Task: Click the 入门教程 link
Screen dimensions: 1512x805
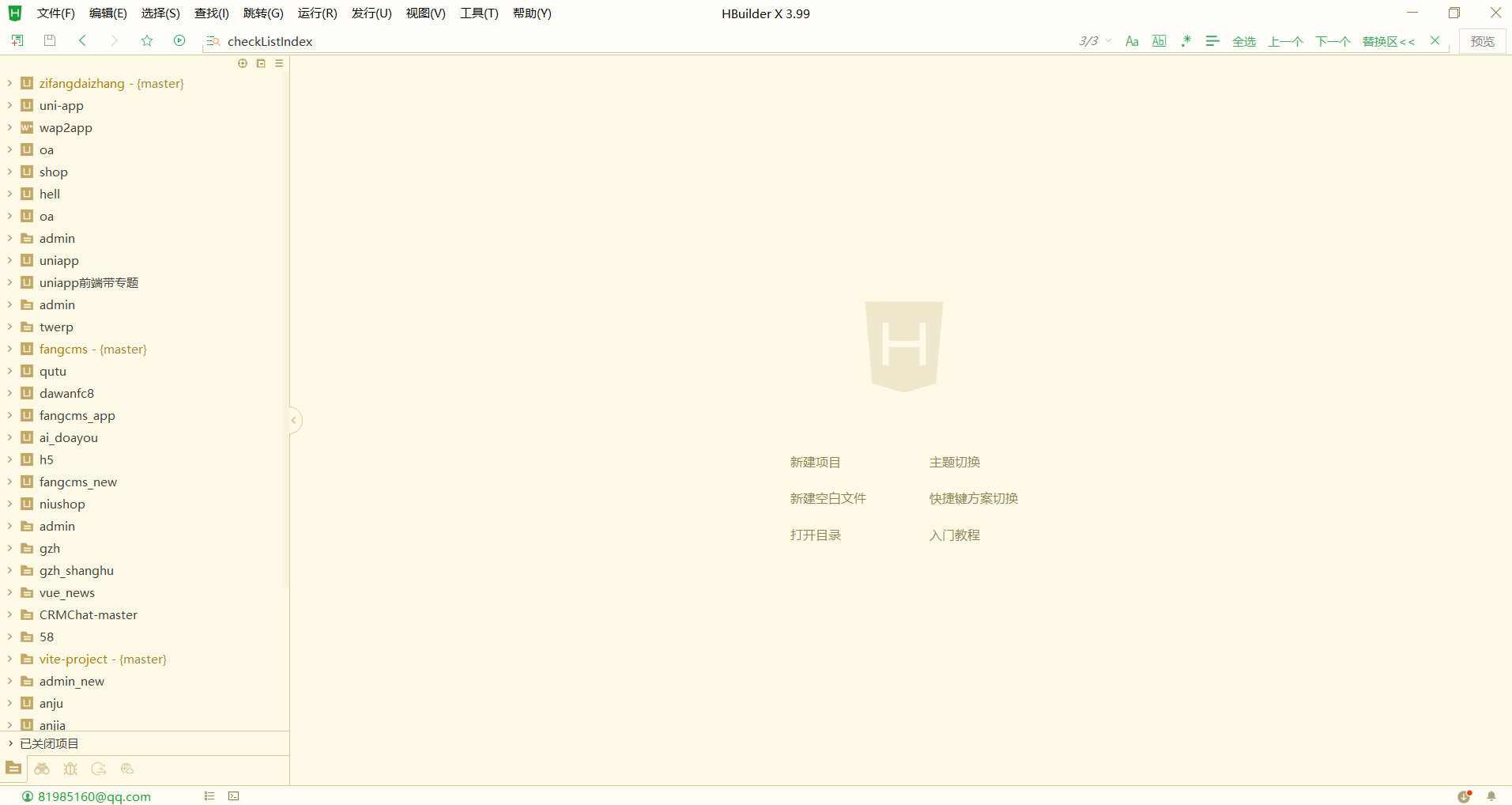Action: [x=955, y=535]
